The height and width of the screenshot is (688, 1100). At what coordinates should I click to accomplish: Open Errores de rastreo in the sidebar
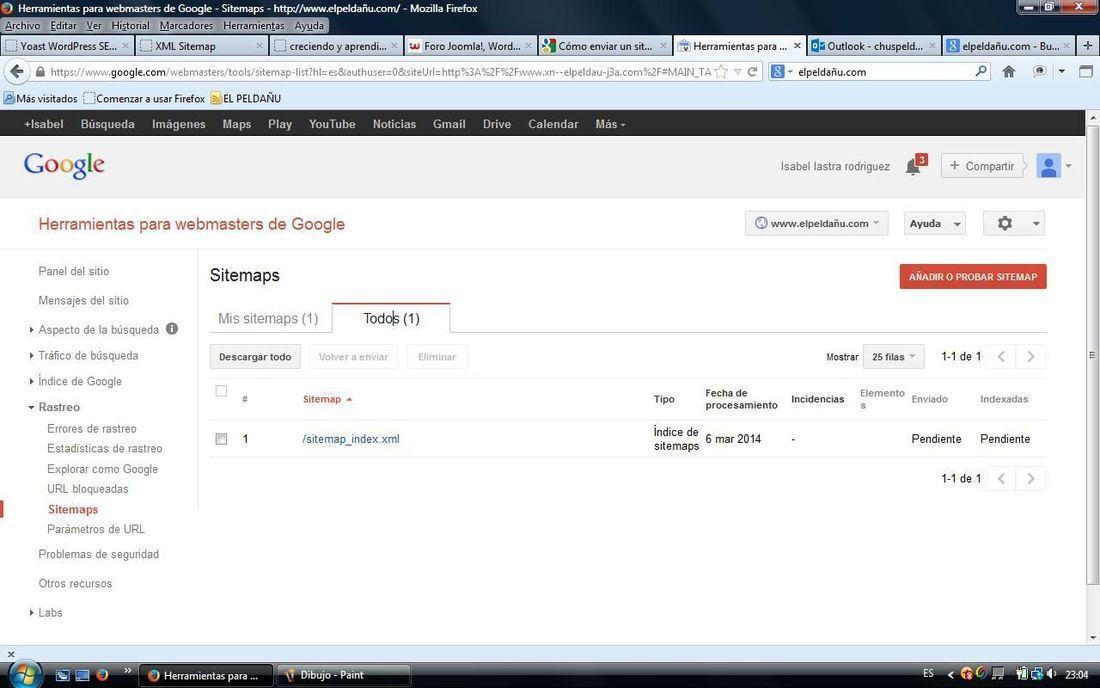[92, 429]
